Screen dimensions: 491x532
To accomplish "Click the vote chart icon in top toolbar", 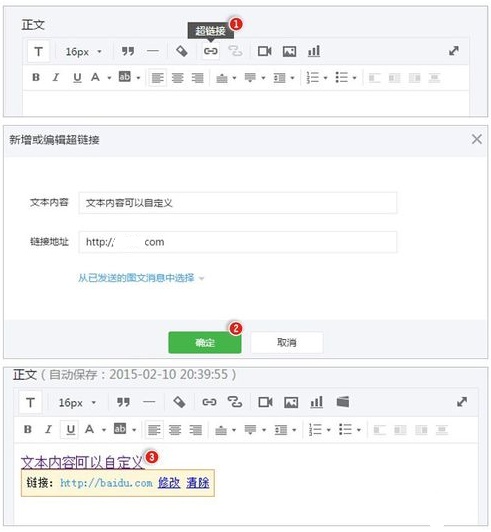I will click(314, 51).
